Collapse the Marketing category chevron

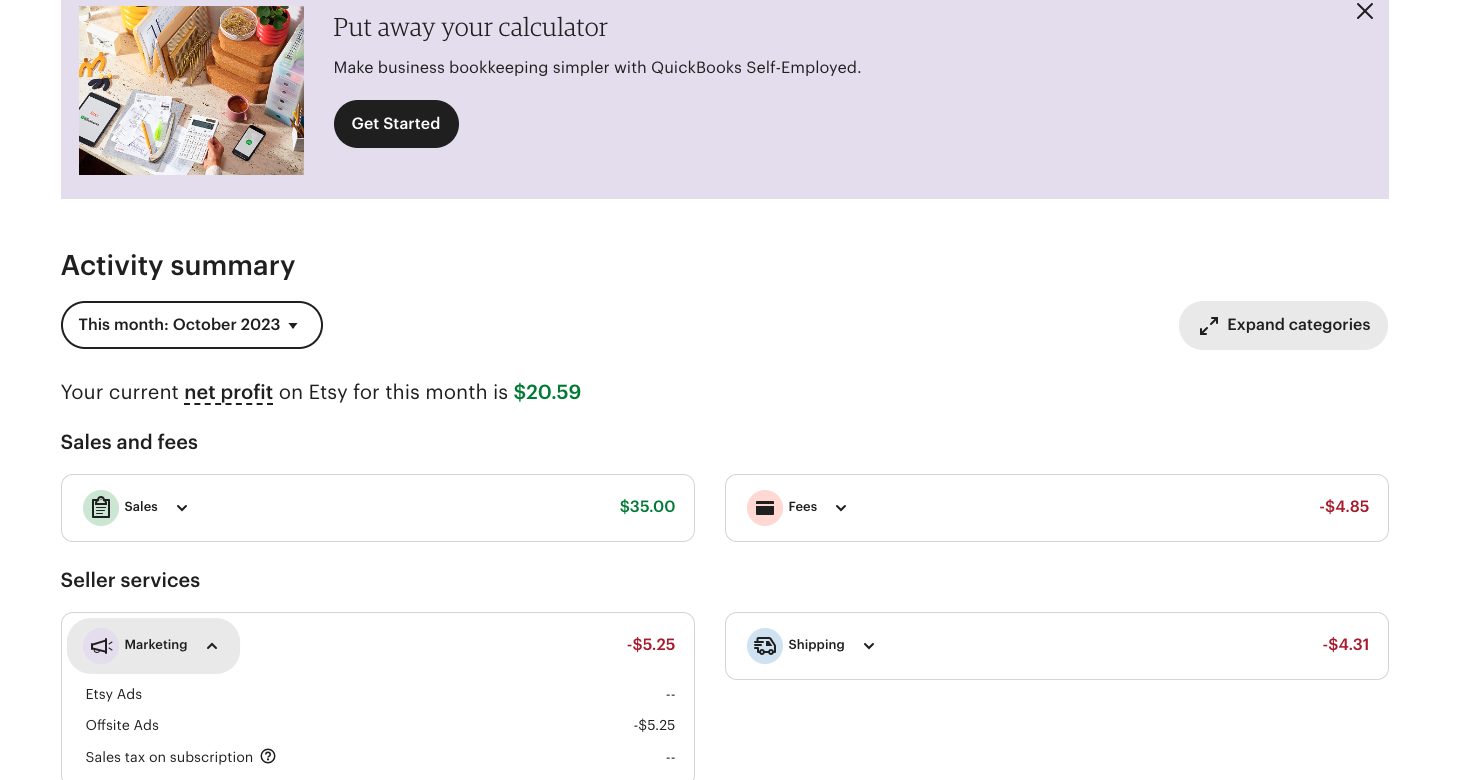212,646
